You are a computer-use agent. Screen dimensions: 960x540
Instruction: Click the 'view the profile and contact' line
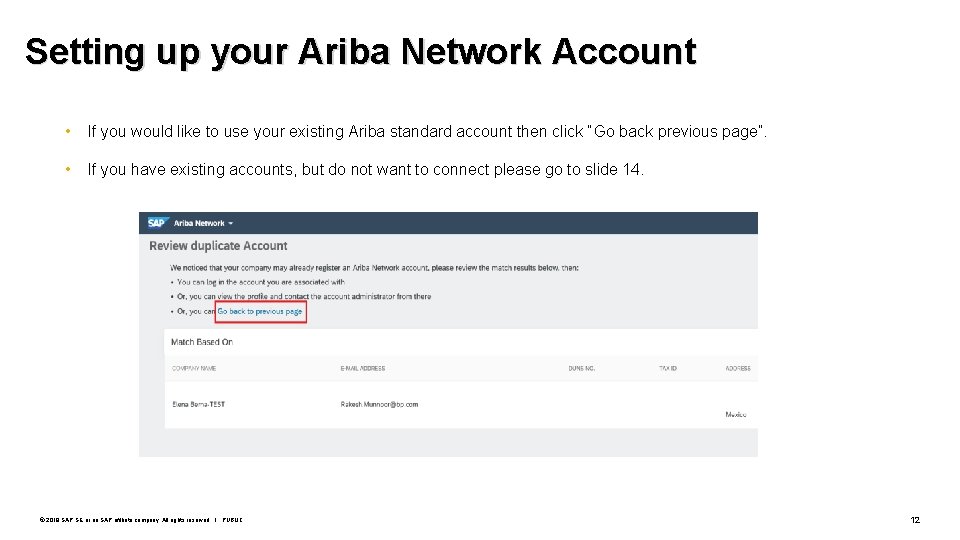303,296
